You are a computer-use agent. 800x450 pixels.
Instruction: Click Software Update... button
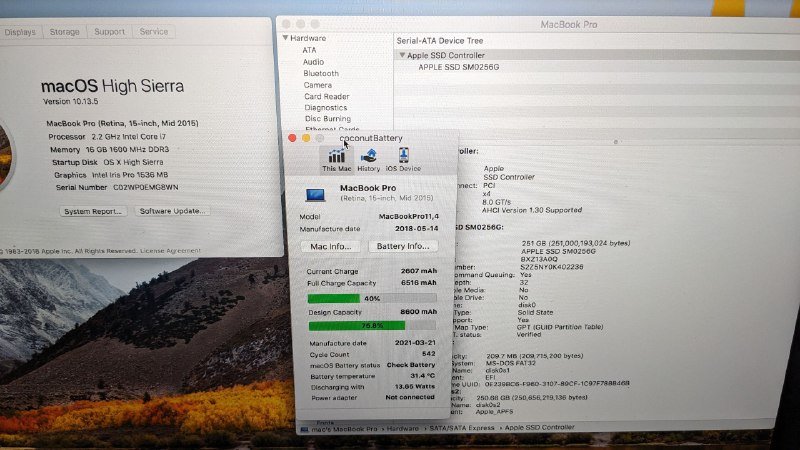[x=172, y=211]
